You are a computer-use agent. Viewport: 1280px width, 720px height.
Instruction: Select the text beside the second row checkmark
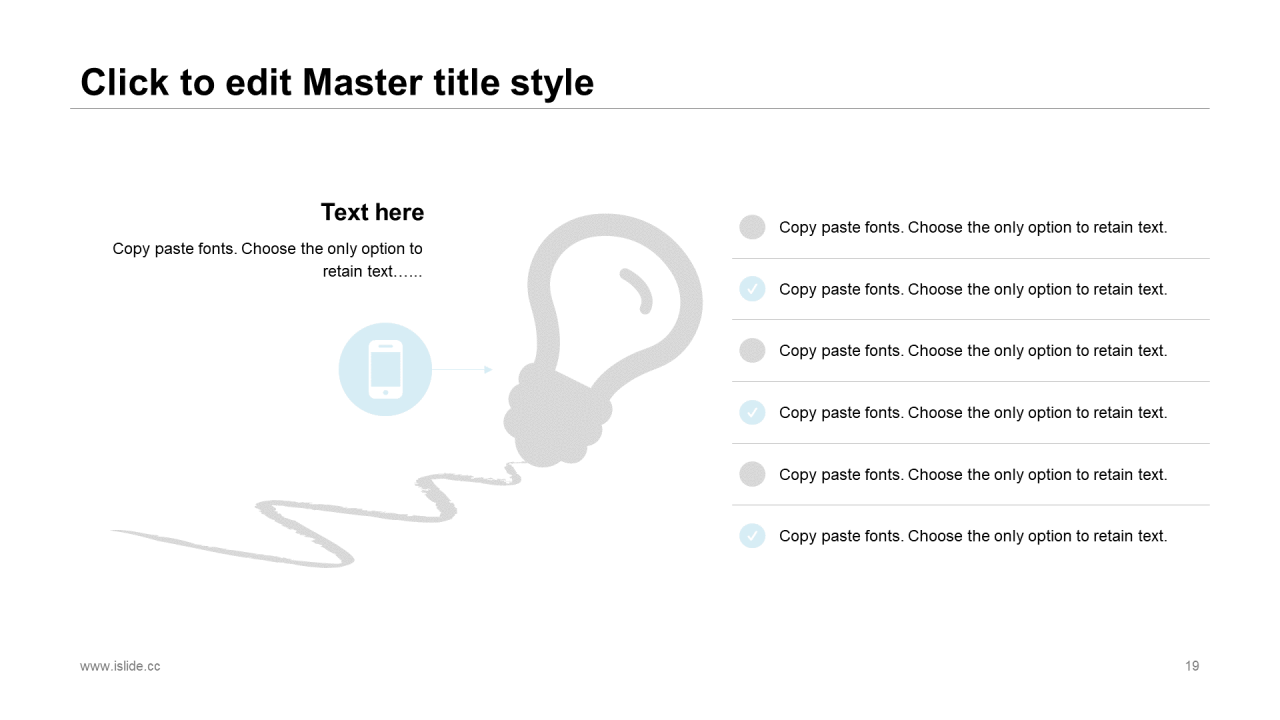973,289
